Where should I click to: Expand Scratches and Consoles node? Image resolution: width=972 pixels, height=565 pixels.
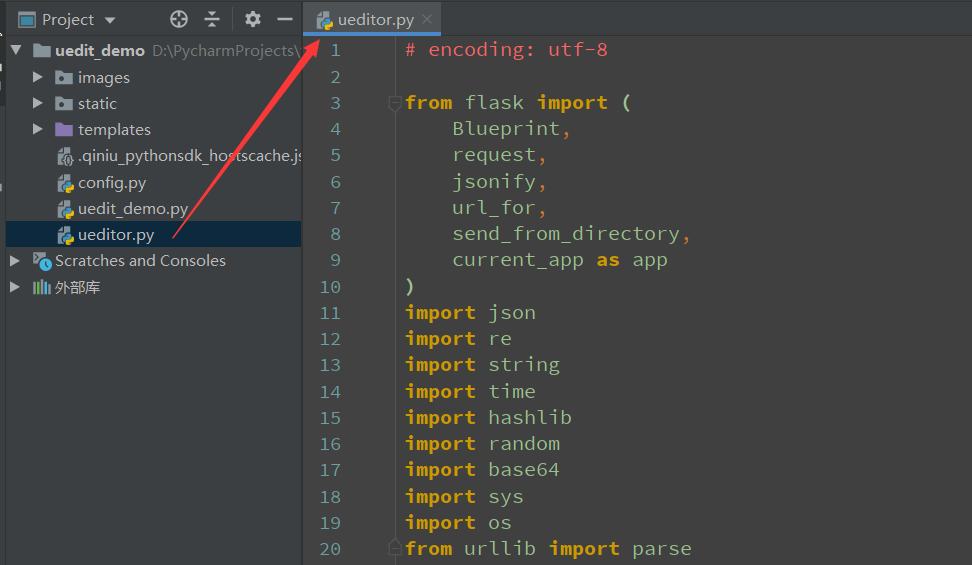[x=15, y=260]
